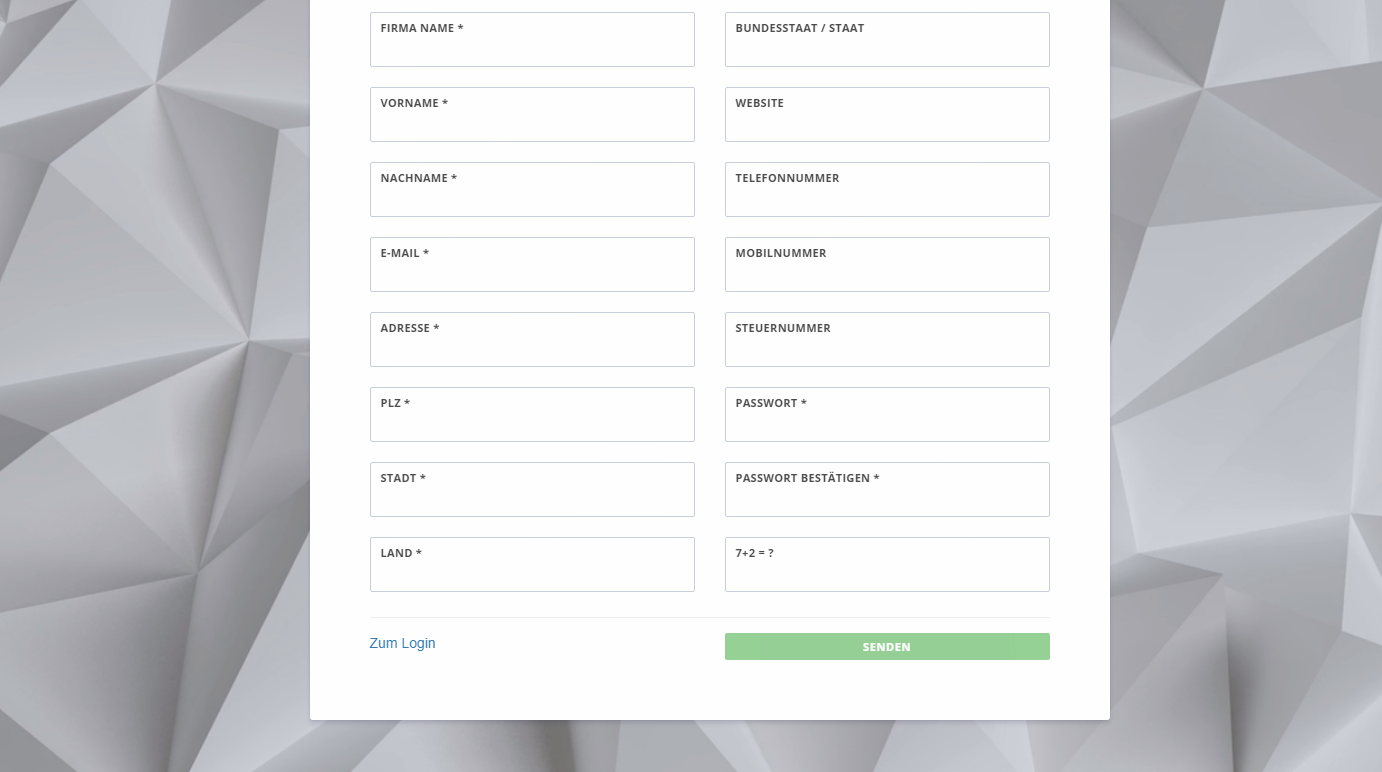Click the Firma Name input field
This screenshot has width=1382, height=772.
coord(532,47)
